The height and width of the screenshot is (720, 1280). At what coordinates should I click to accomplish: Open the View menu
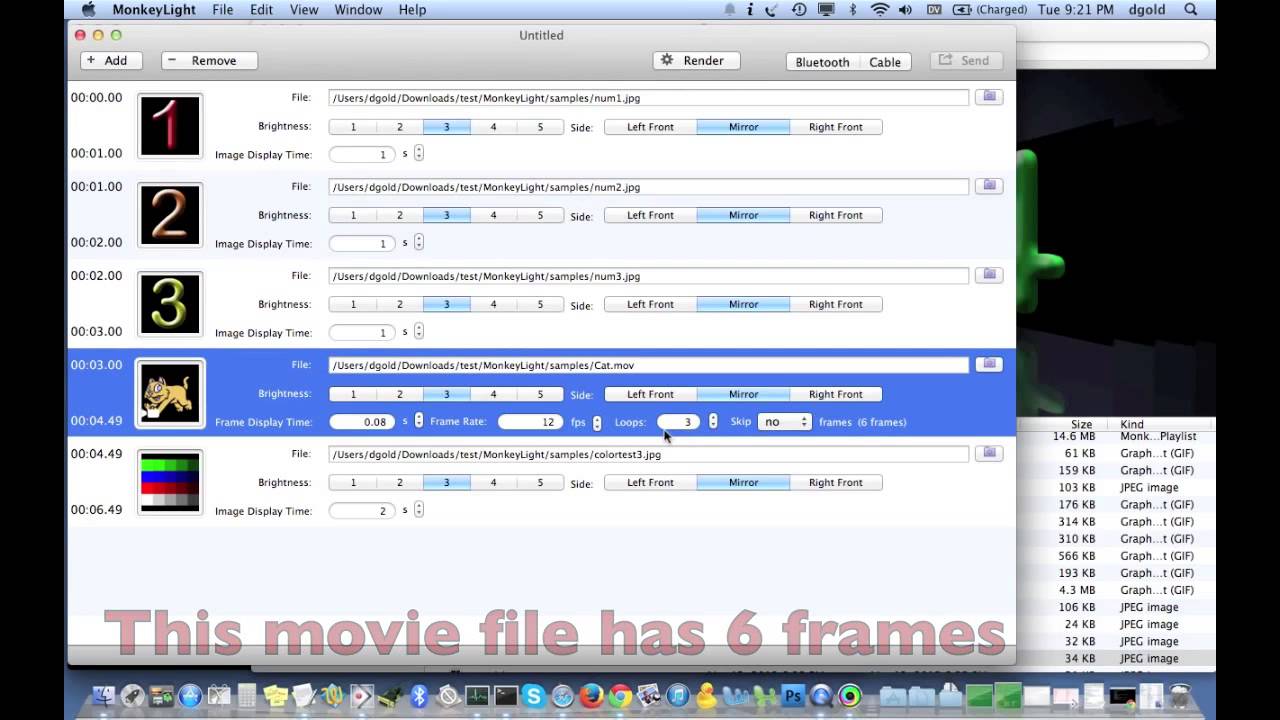click(x=304, y=9)
